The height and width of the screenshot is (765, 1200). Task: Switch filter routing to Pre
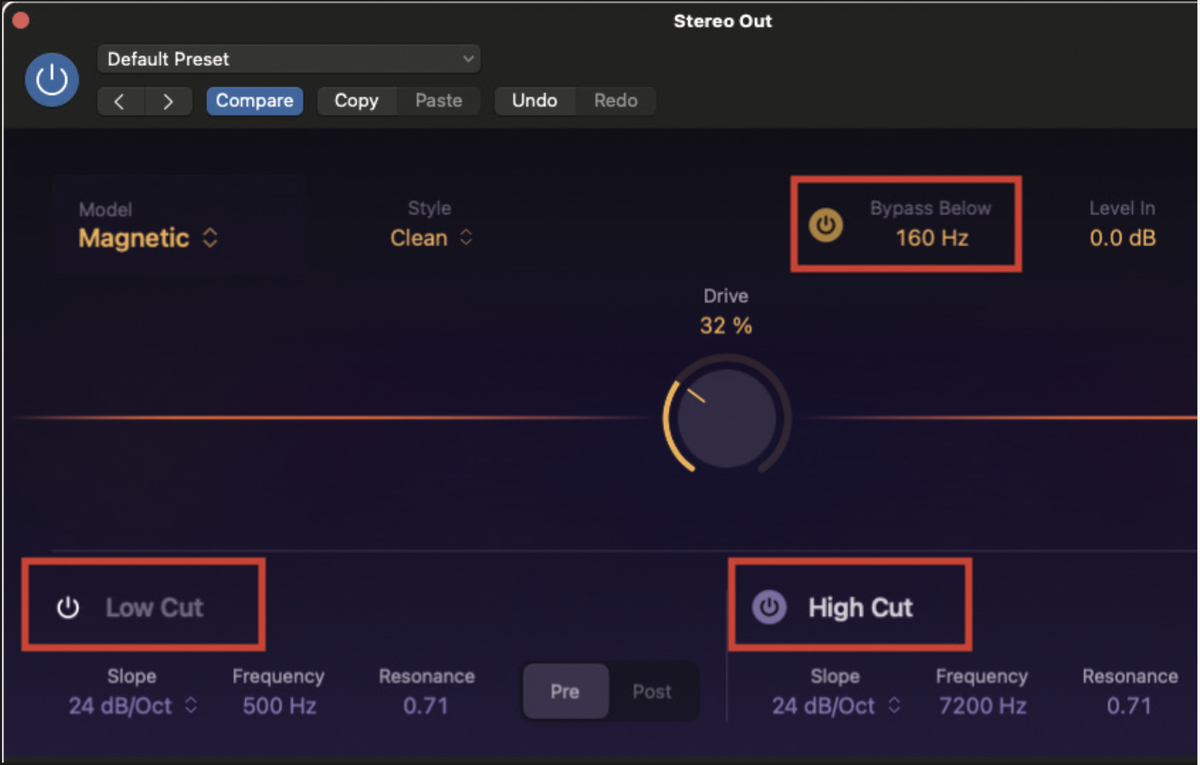pos(566,691)
